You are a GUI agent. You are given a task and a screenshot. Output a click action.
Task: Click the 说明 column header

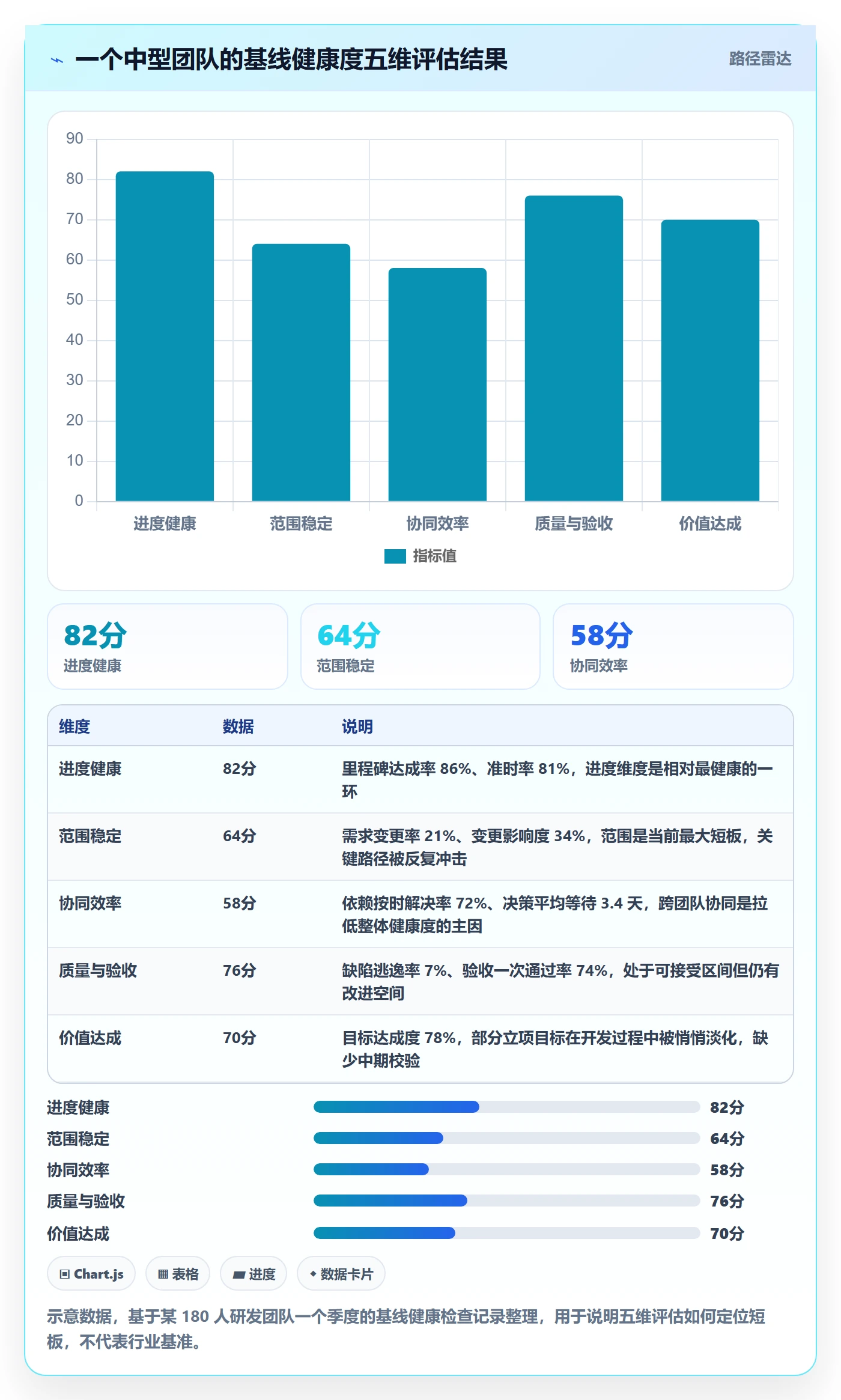357,726
